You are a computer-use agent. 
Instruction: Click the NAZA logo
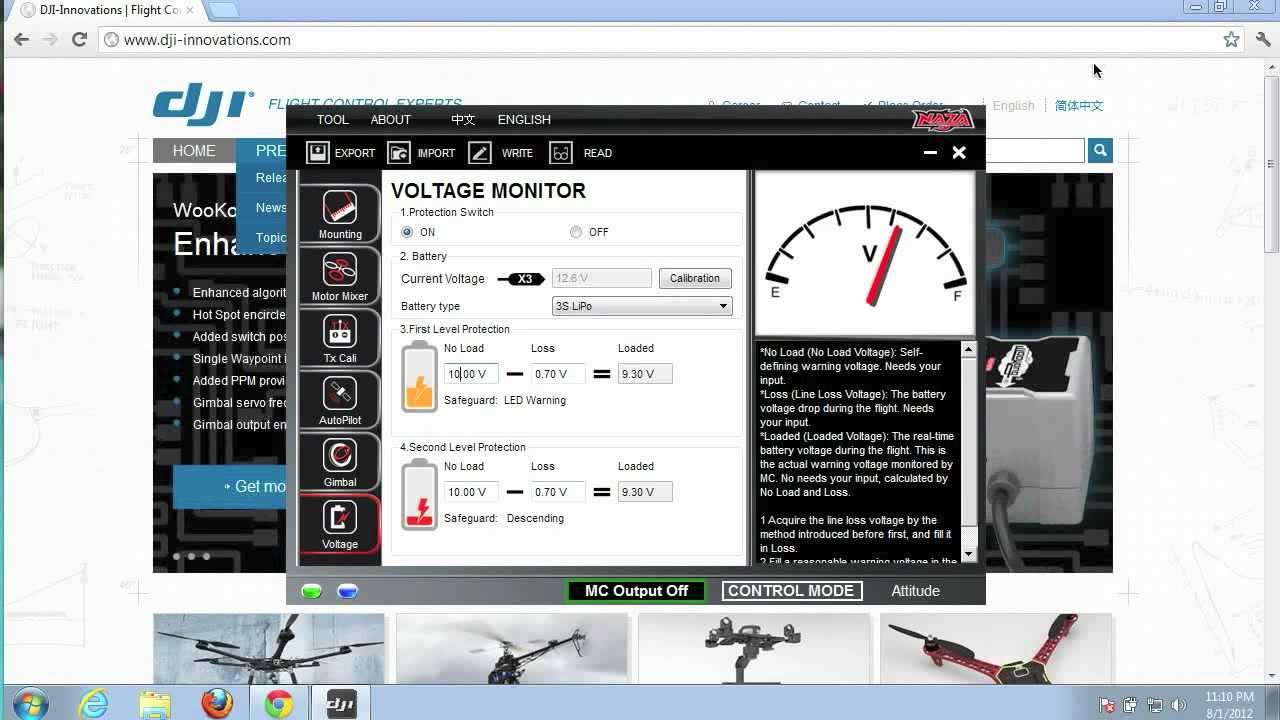pyautogui.click(x=943, y=120)
